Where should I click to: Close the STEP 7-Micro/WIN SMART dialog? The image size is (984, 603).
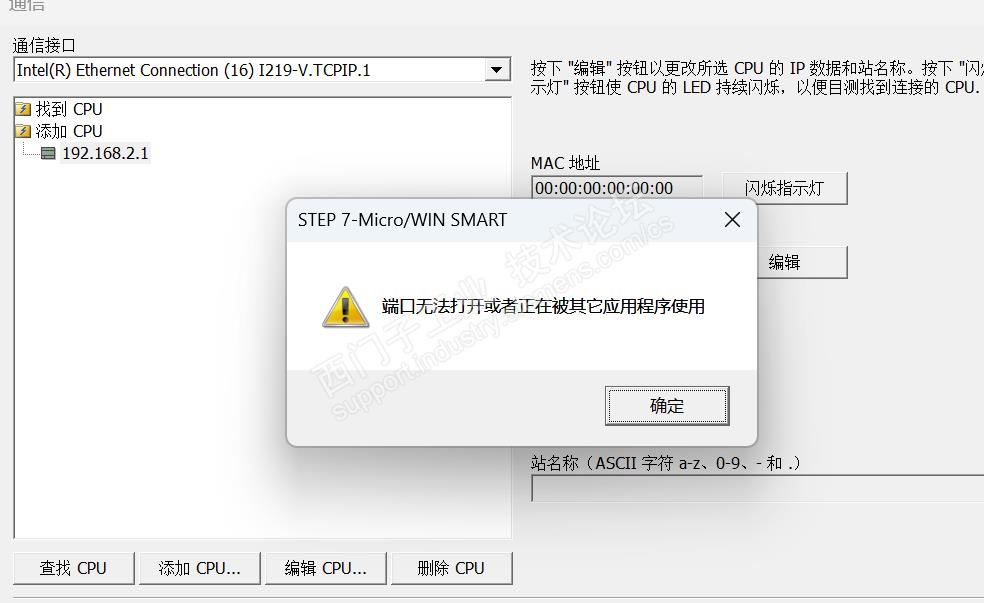pos(732,220)
